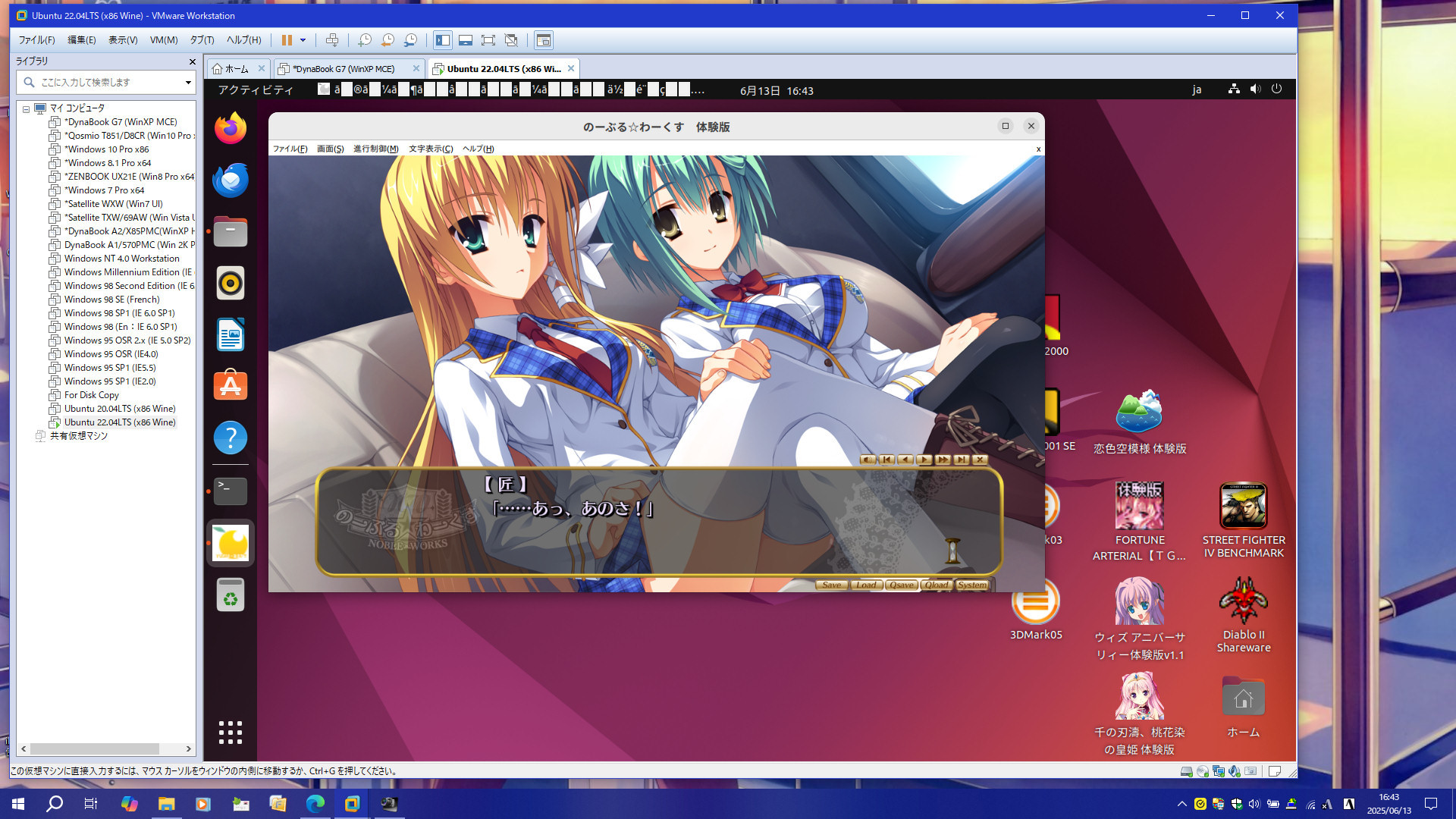Click アクティビティ in the Ubuntu top bar

[256, 90]
